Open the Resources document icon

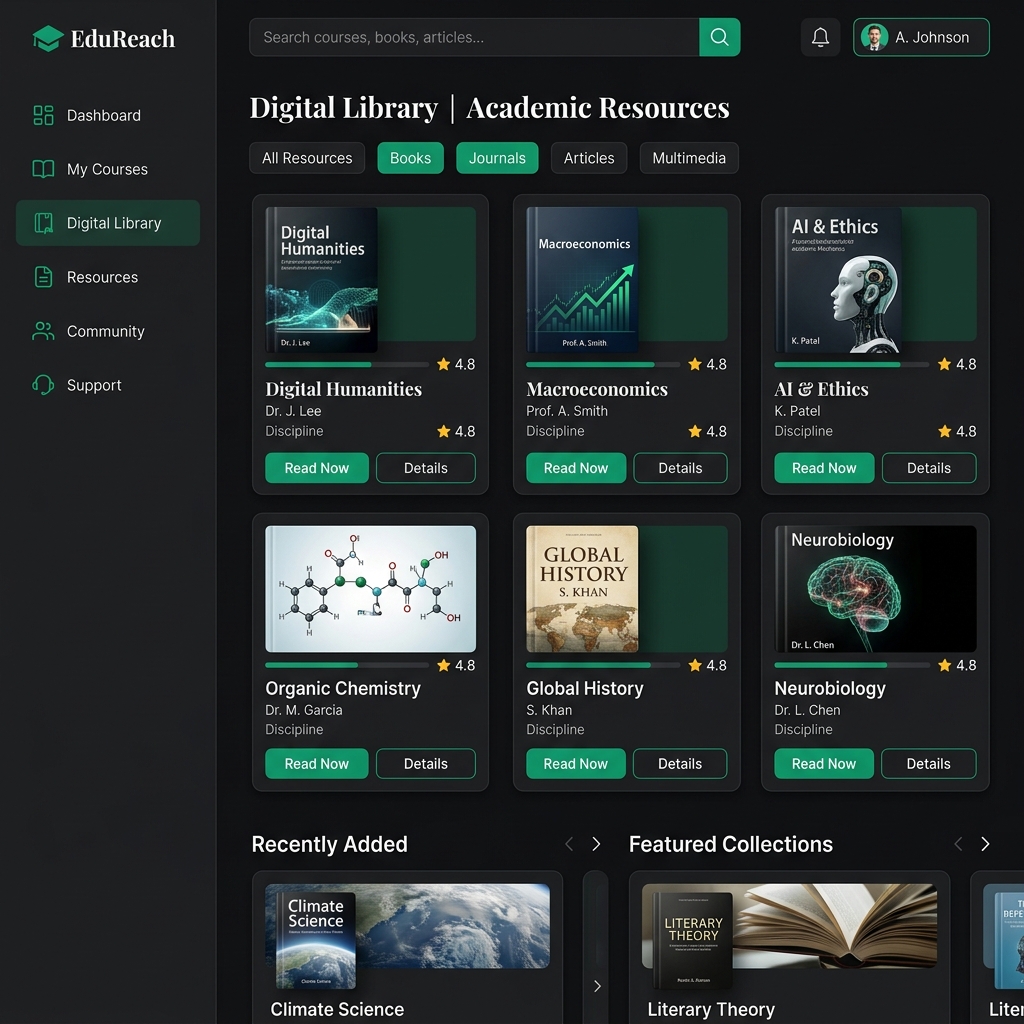pyautogui.click(x=42, y=277)
